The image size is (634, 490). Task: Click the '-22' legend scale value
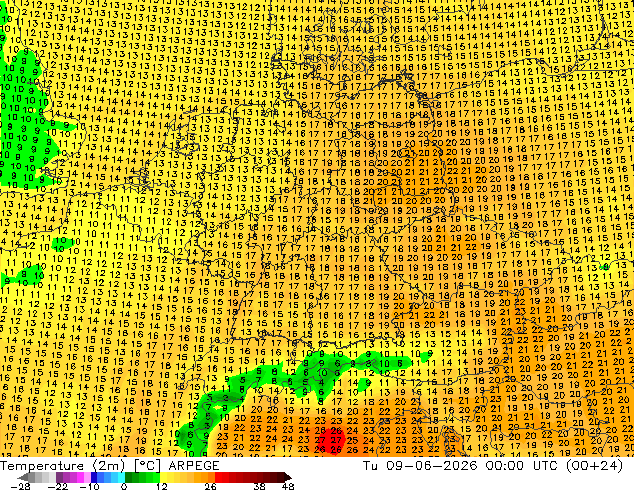(57, 486)
